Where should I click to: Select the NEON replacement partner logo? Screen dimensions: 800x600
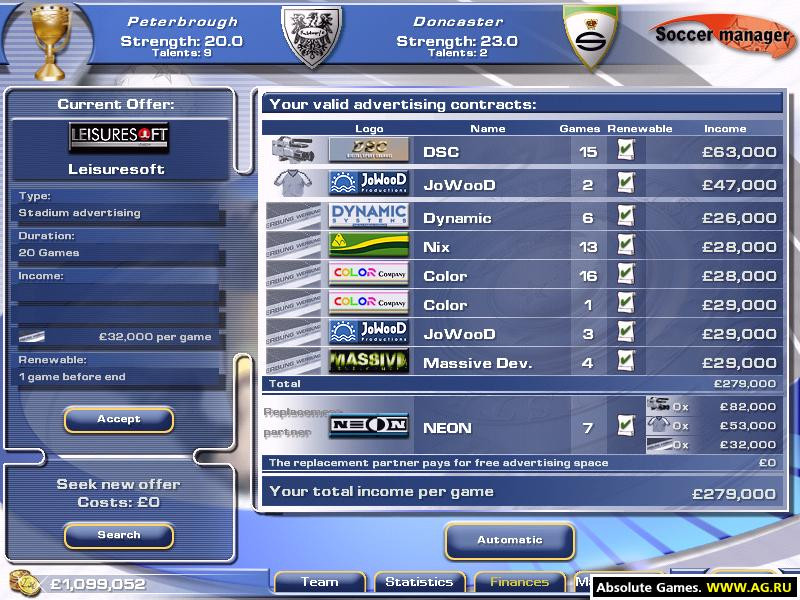(368, 426)
